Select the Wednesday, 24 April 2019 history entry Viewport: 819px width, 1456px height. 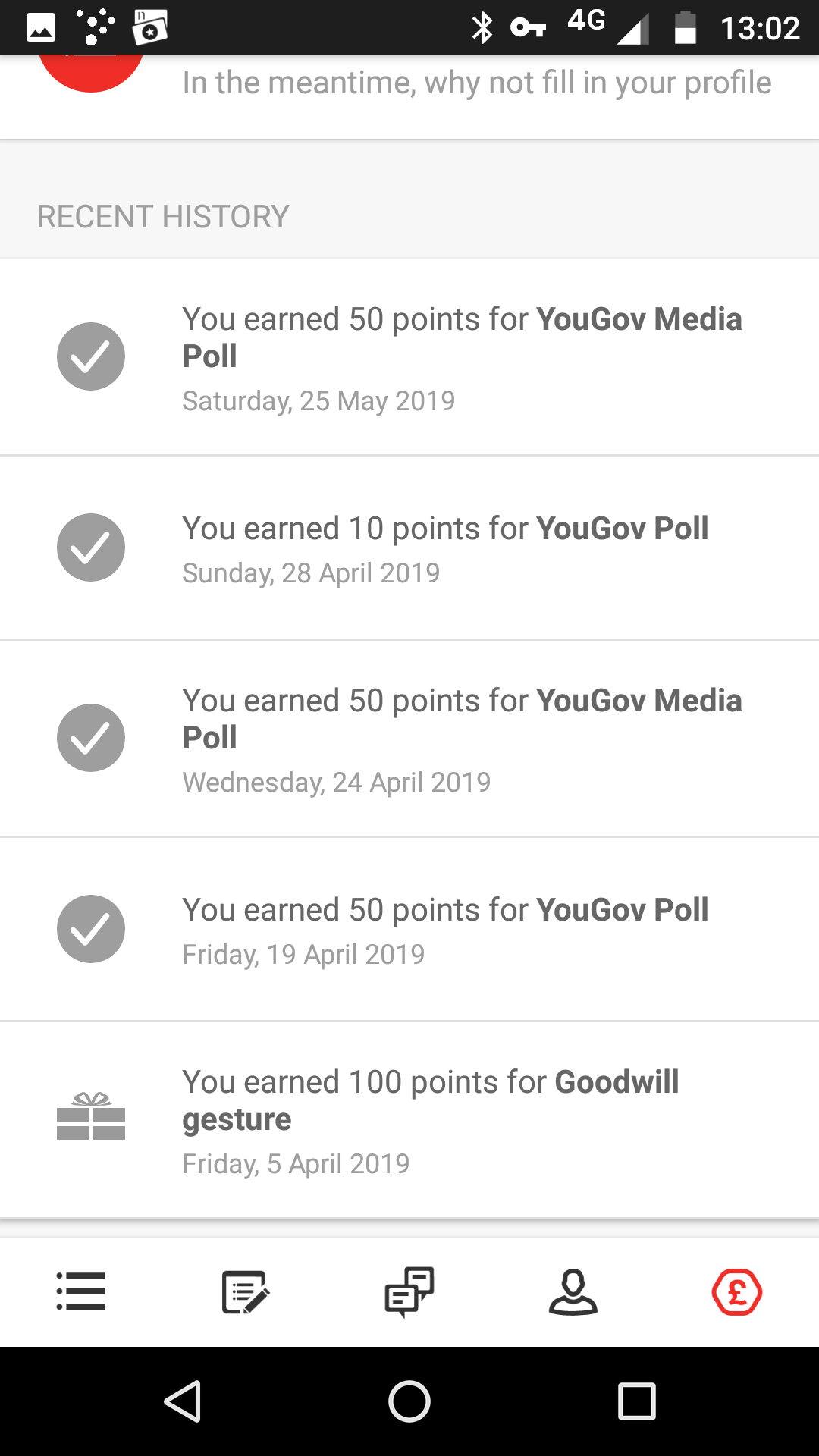(463, 739)
